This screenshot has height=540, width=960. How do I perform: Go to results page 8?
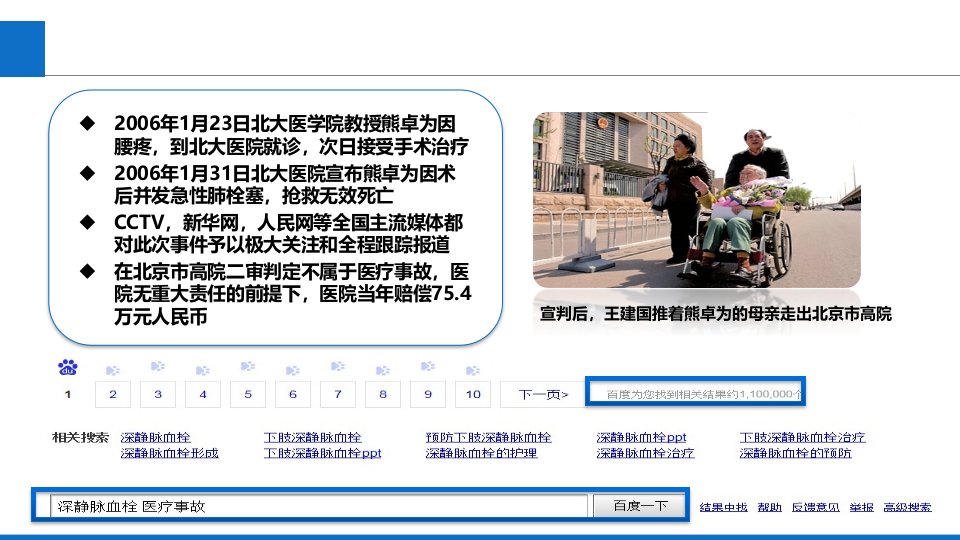383,394
